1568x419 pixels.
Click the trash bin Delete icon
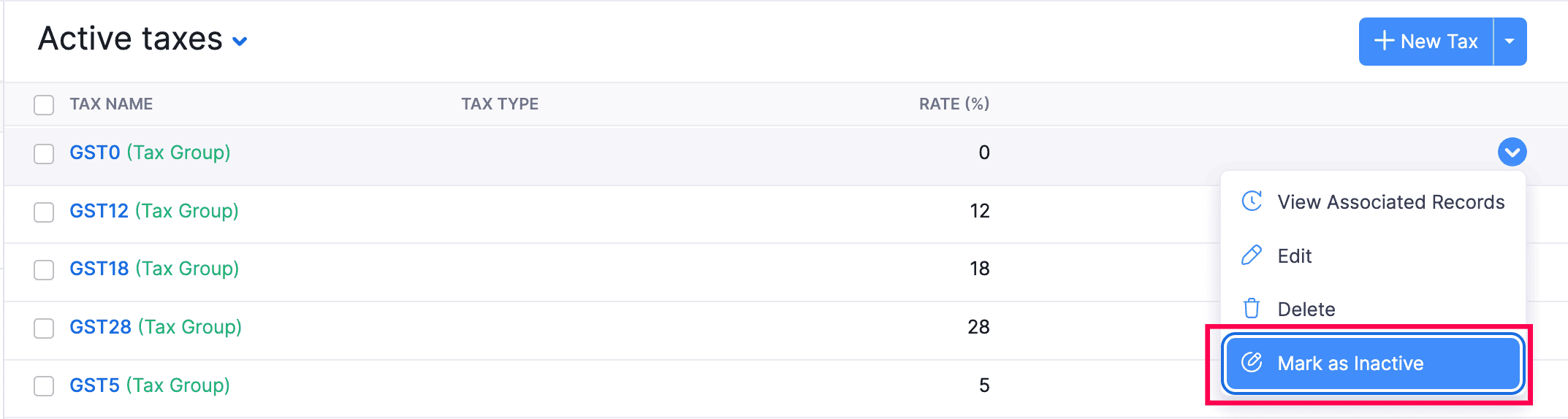pos(1252,309)
